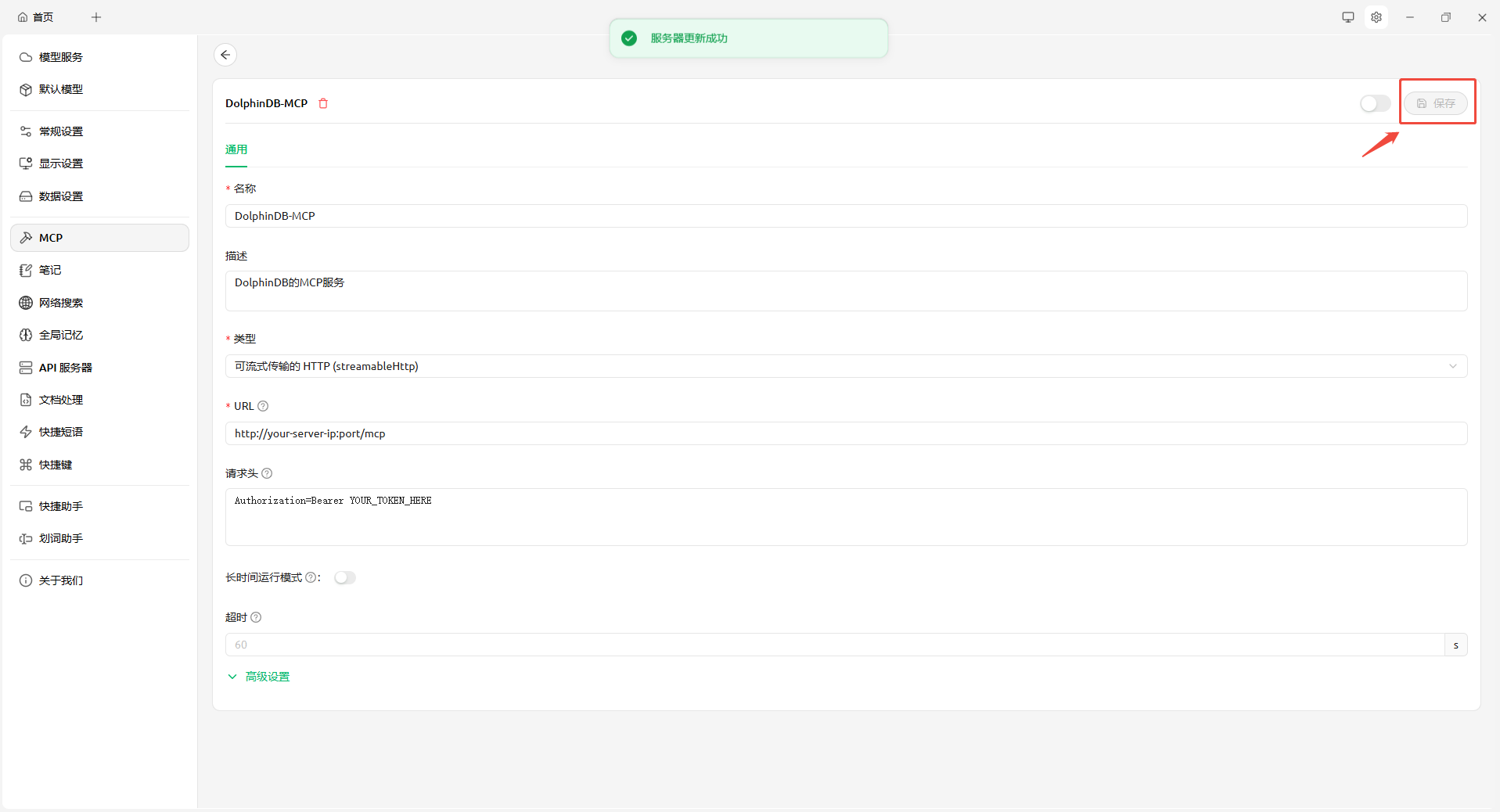Click the red delete trash icon beside DolphinDB-MCP
Screen dimensions: 1500x812
(323, 103)
